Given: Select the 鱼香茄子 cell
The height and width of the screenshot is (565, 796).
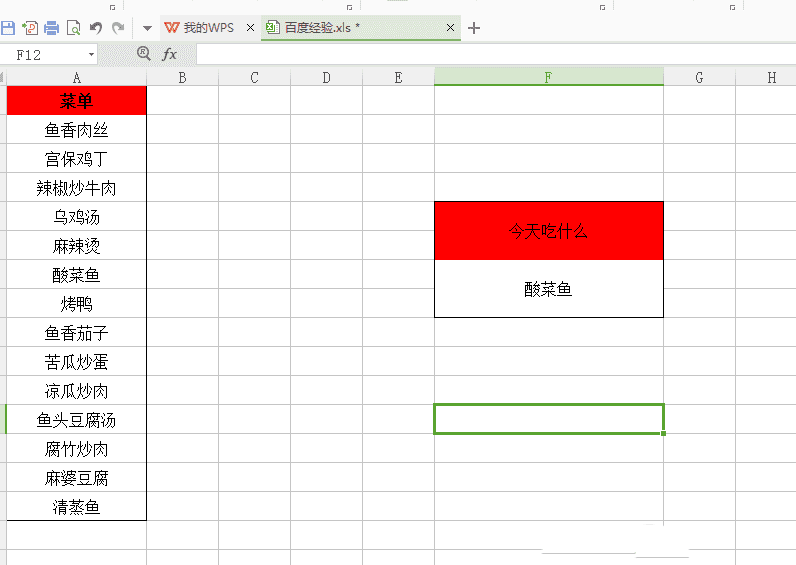Looking at the screenshot, I should pos(76,333).
